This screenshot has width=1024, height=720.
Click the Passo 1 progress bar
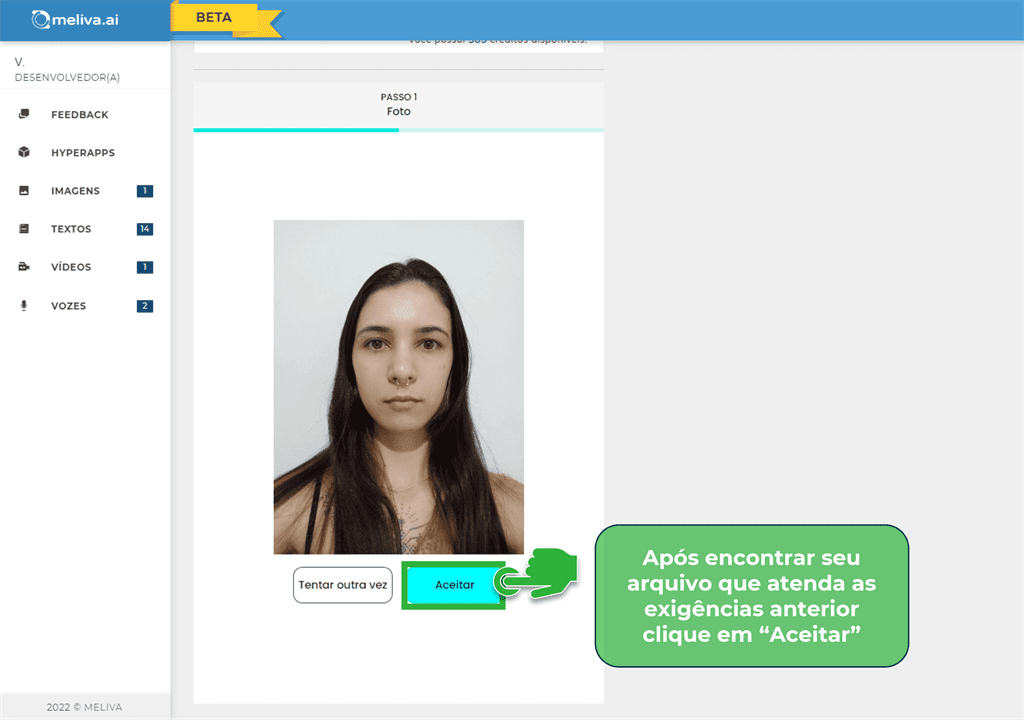tap(398, 130)
